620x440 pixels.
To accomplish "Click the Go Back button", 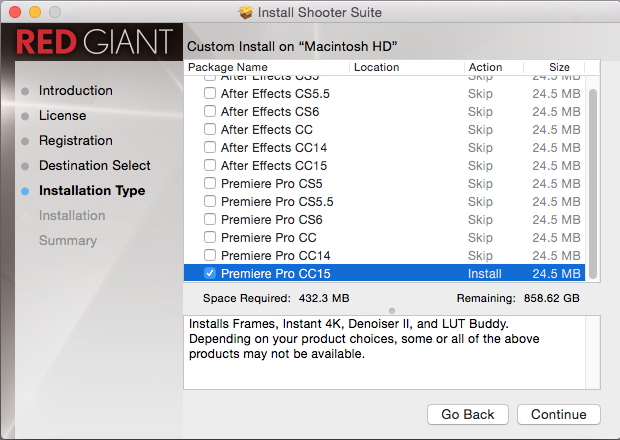I will click(x=468, y=414).
